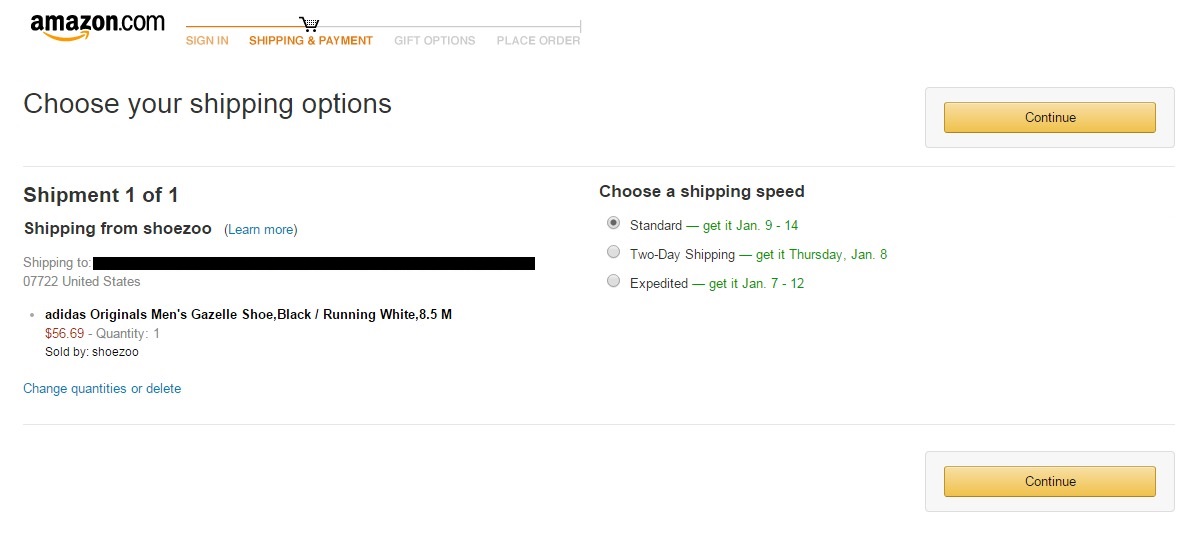
Task: Click the 'get it Jan. 7 - 12' estimate
Action: tap(755, 284)
